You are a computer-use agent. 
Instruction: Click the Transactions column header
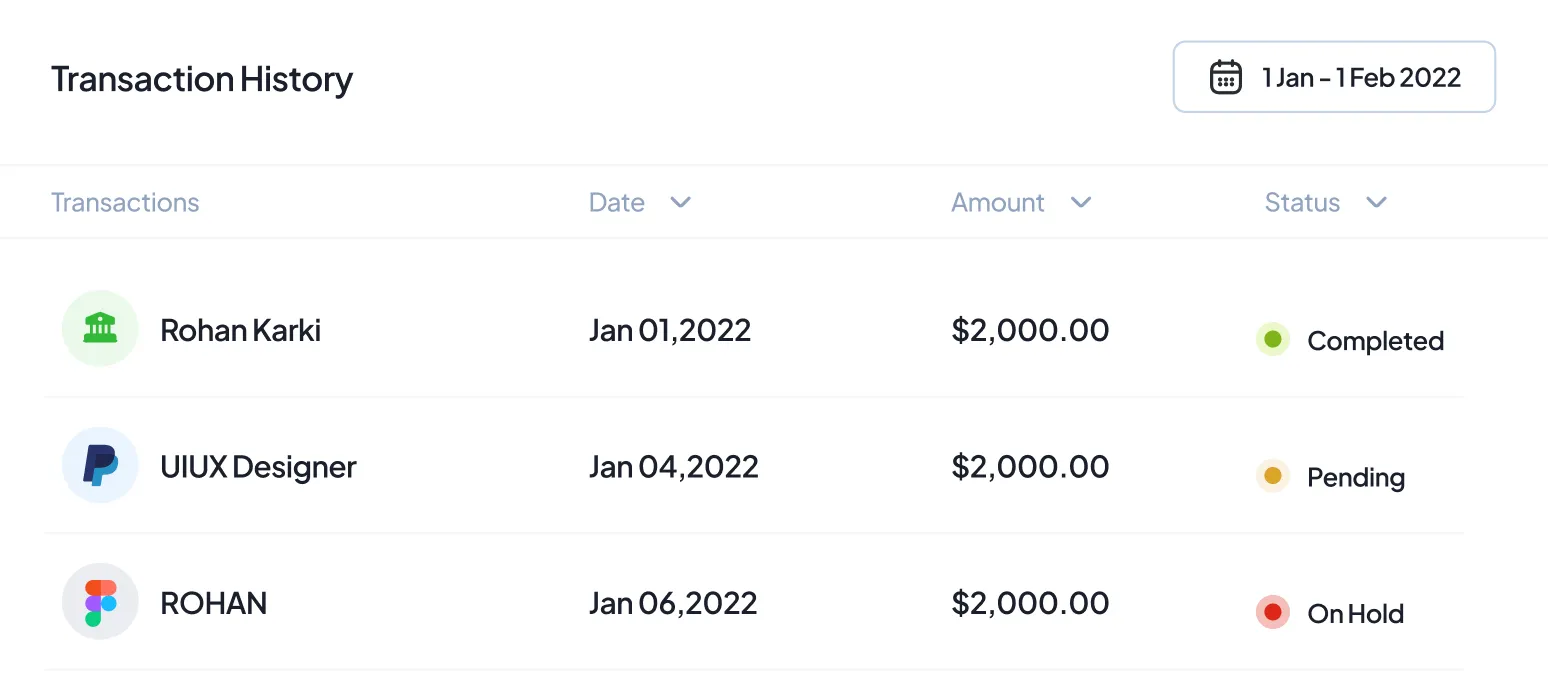[125, 202]
